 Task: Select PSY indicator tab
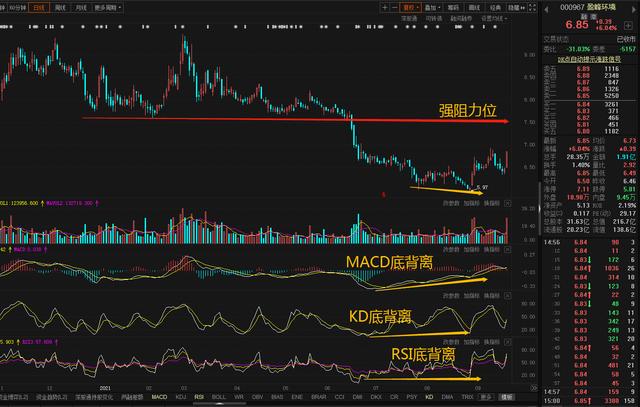(411, 397)
